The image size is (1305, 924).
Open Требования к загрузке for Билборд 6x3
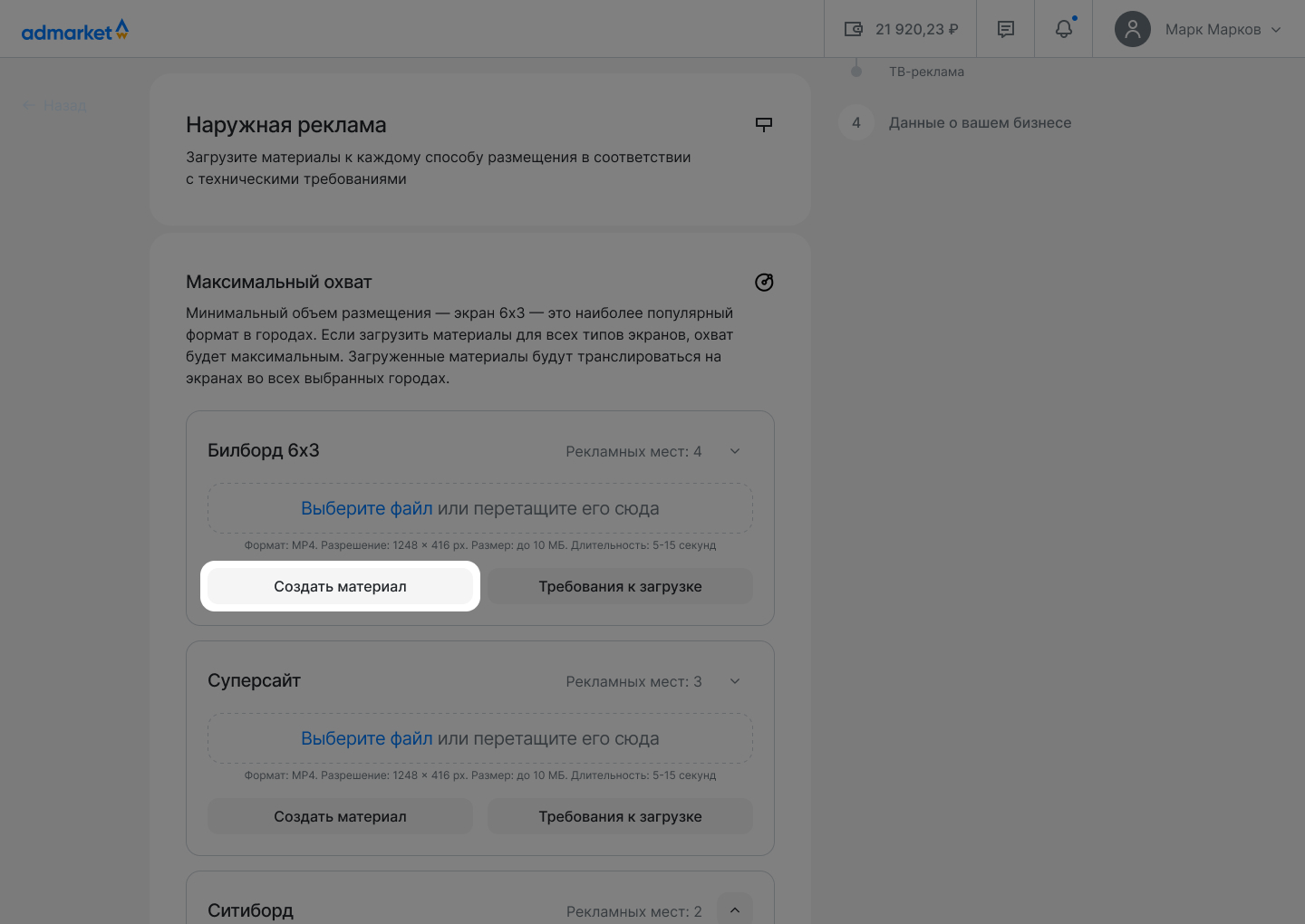tap(620, 586)
